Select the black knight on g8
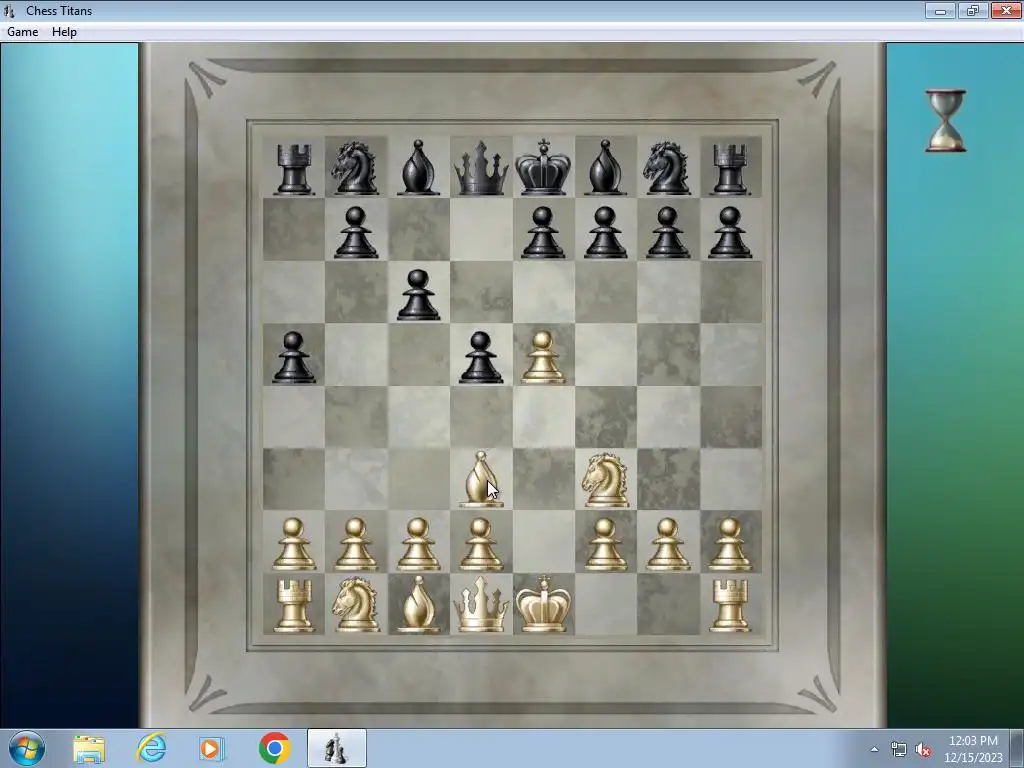The height and width of the screenshot is (768, 1024). tap(667, 168)
